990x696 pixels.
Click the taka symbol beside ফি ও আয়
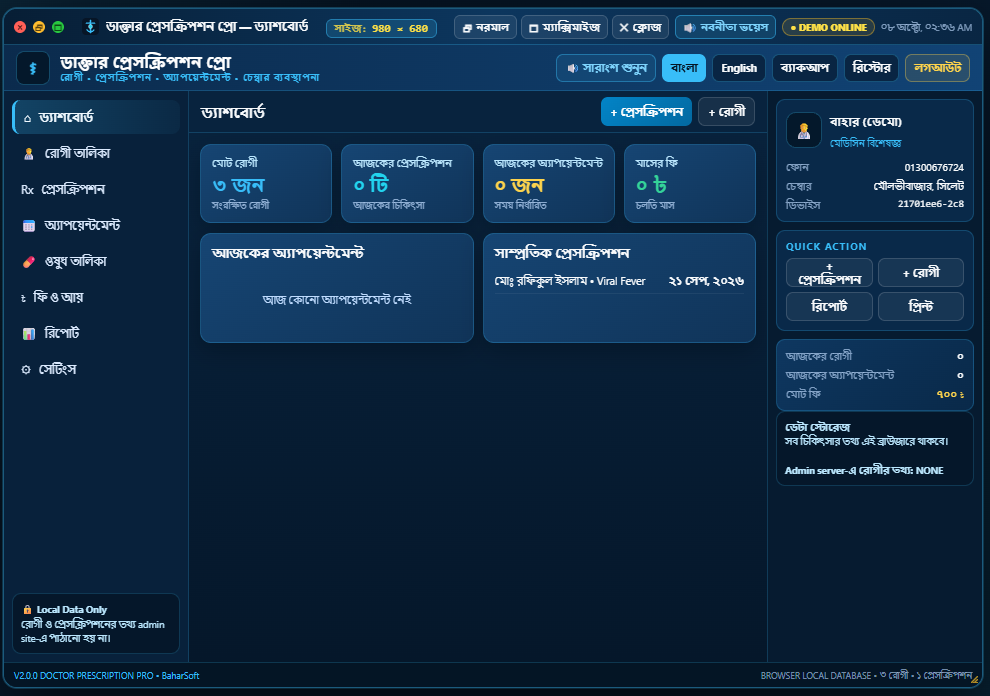point(23,298)
